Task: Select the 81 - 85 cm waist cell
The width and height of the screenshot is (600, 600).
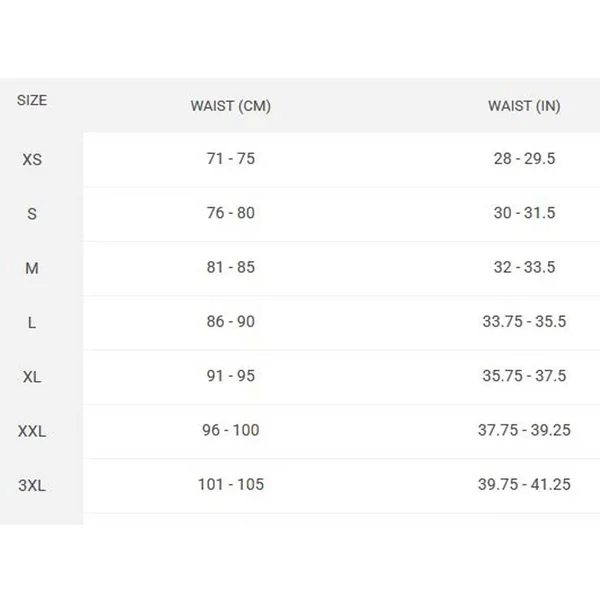Action: (x=231, y=267)
